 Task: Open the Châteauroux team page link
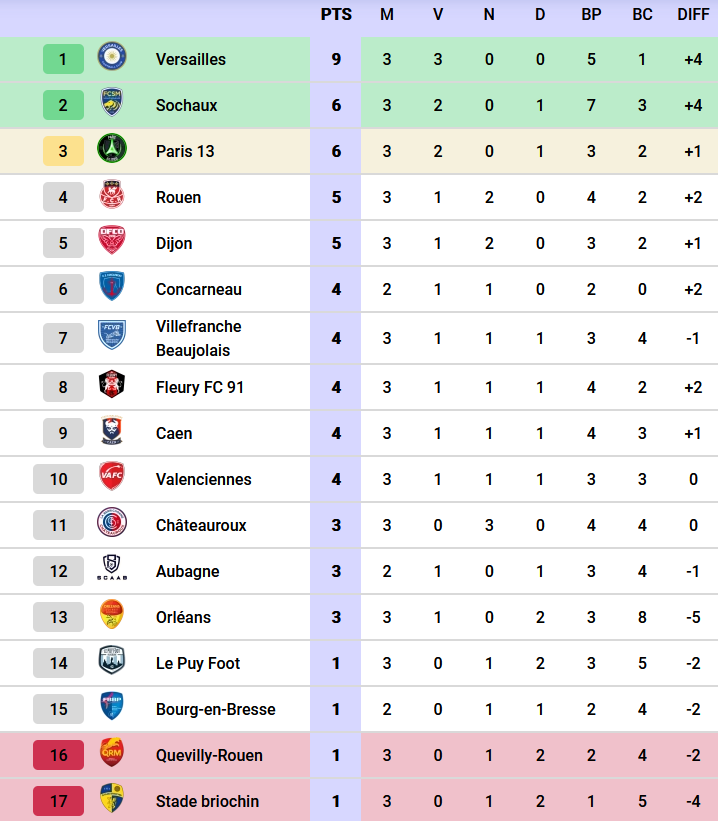(201, 525)
